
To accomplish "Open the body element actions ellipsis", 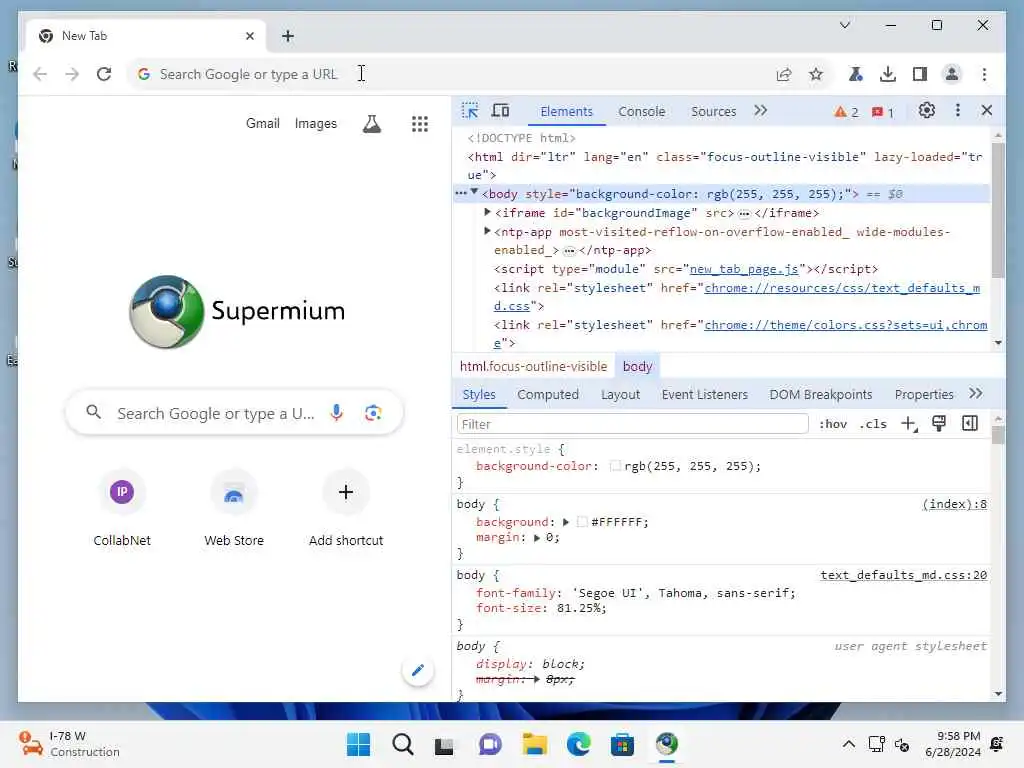I will point(461,193).
